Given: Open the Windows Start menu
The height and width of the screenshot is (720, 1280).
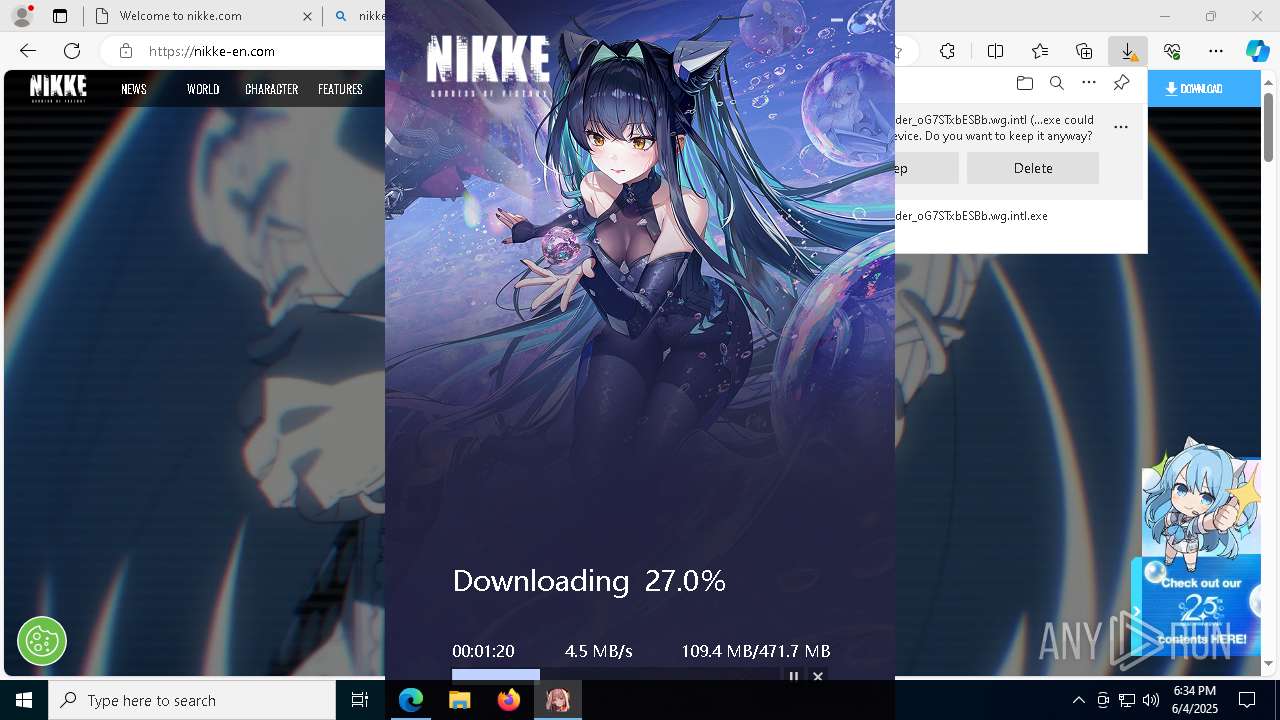Looking at the screenshot, I should (x=24, y=700).
